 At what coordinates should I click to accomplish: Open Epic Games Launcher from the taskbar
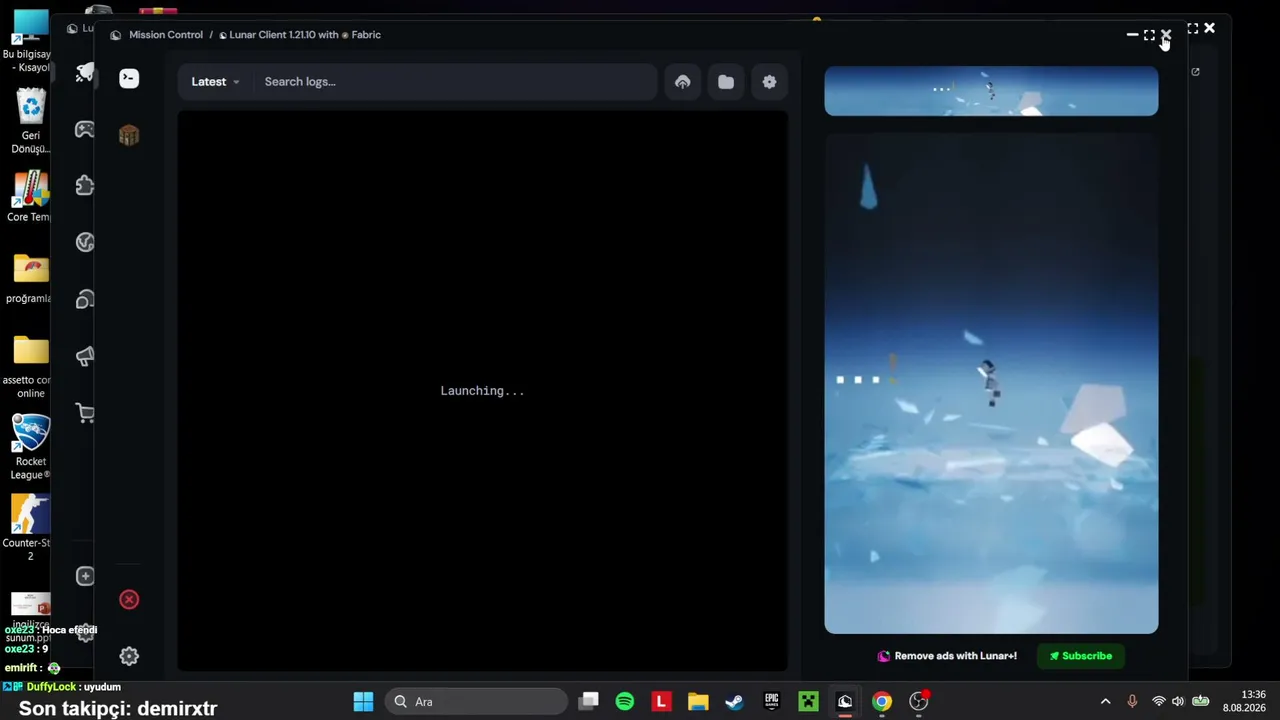coord(771,702)
